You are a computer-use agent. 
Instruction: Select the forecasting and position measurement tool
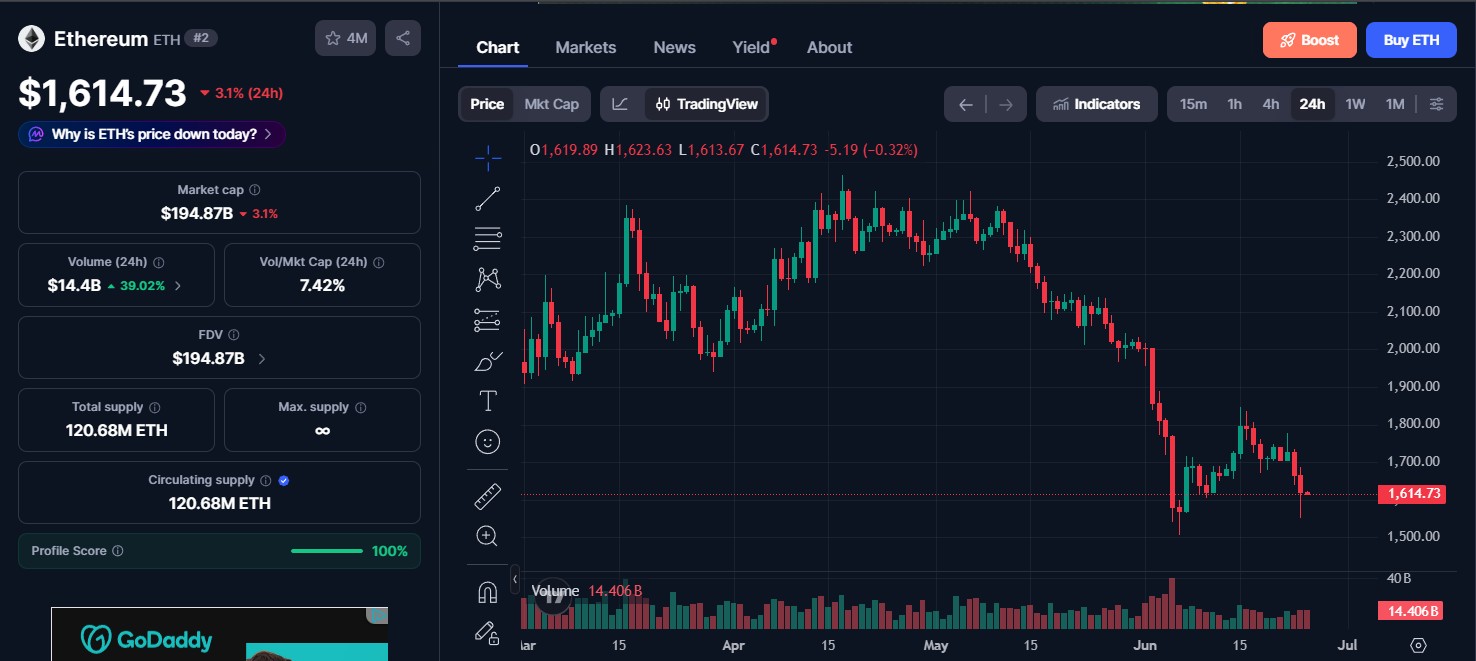click(x=488, y=320)
